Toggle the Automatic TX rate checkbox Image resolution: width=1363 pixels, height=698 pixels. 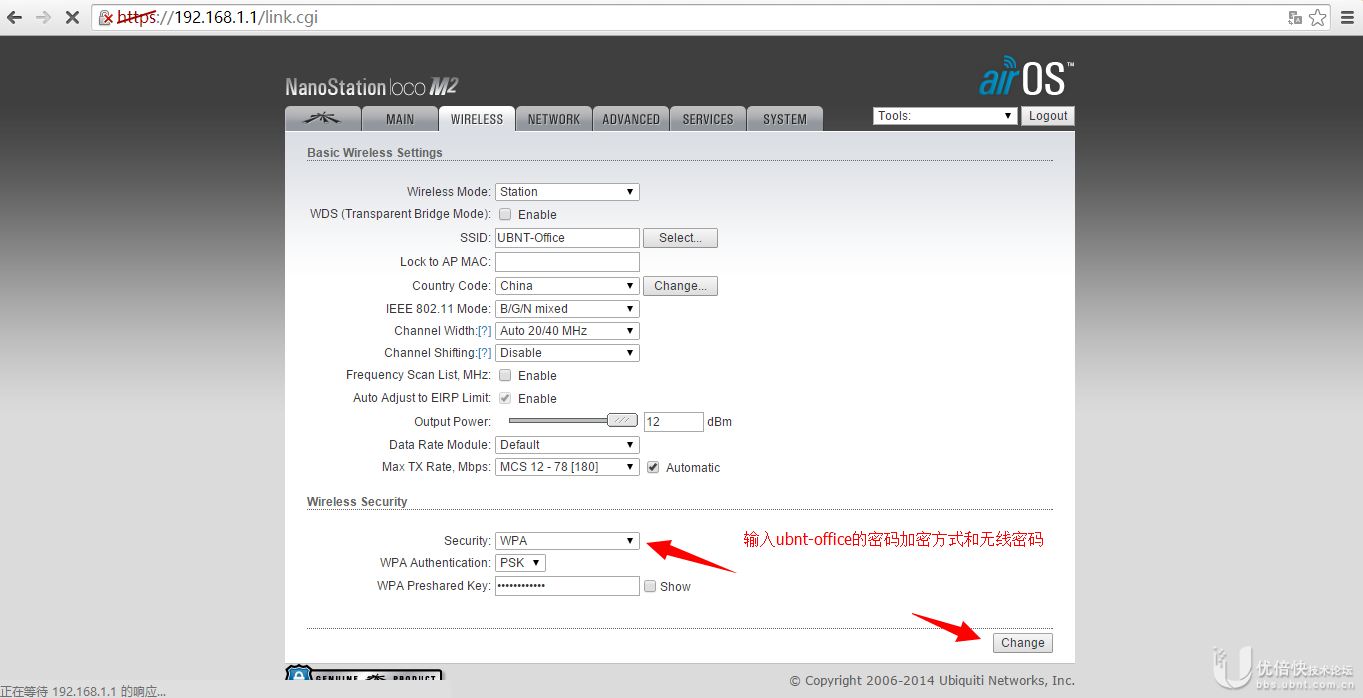pyautogui.click(x=653, y=467)
